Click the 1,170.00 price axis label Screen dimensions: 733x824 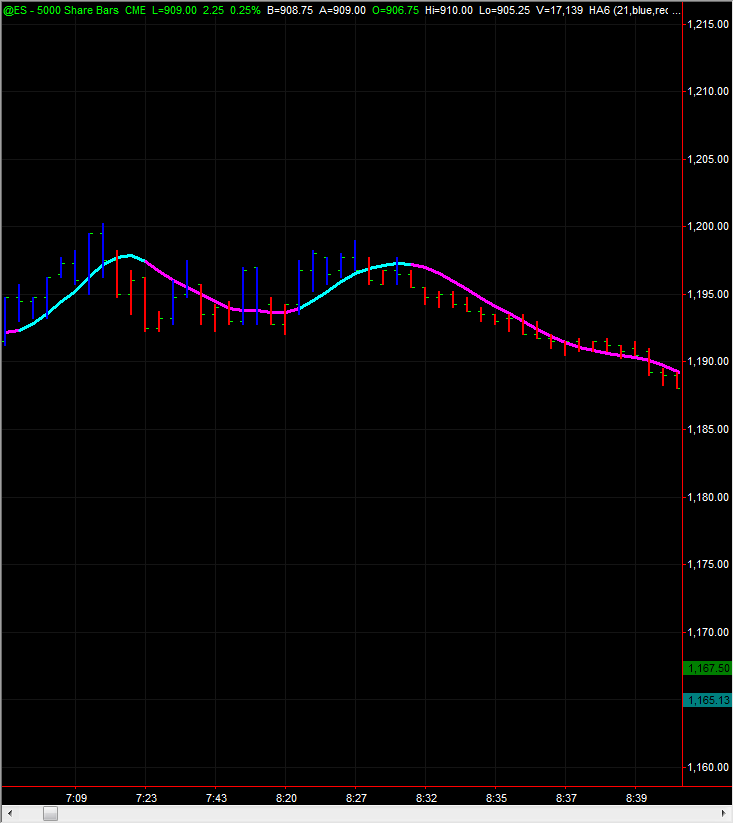pos(708,632)
